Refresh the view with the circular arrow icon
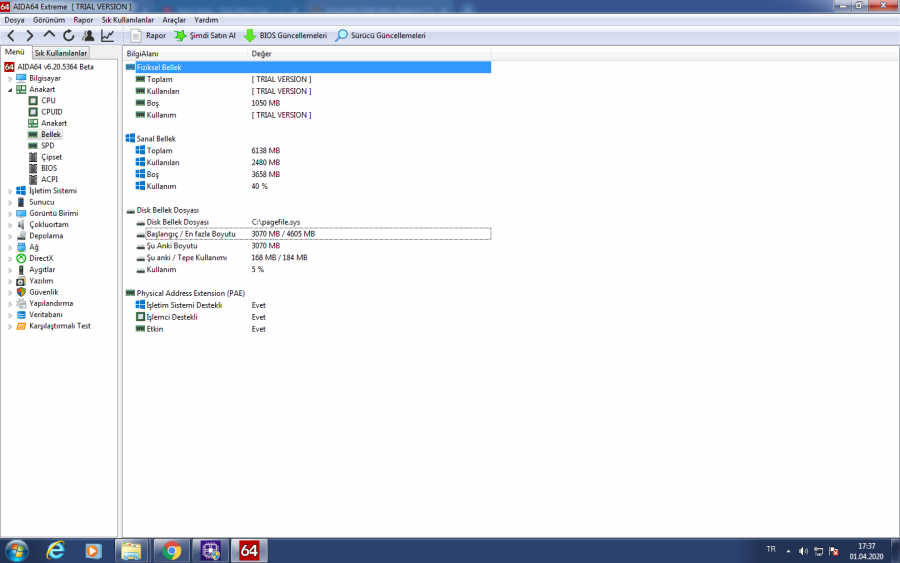 coord(69,36)
